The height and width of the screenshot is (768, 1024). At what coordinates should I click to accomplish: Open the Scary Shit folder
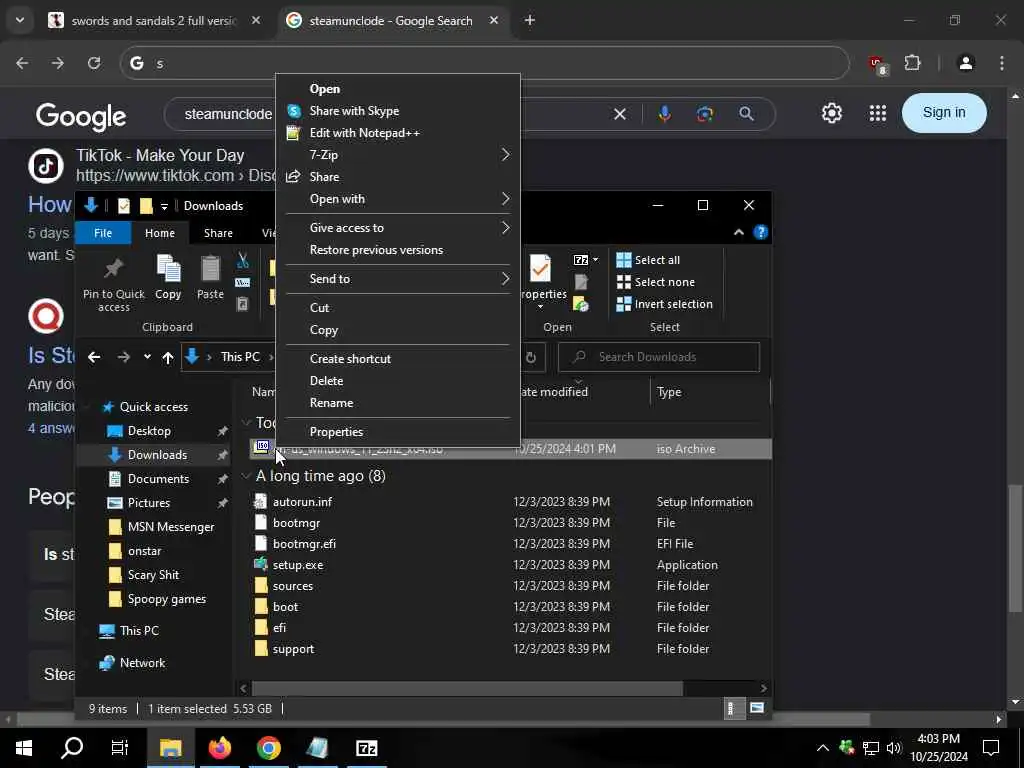[153, 575]
